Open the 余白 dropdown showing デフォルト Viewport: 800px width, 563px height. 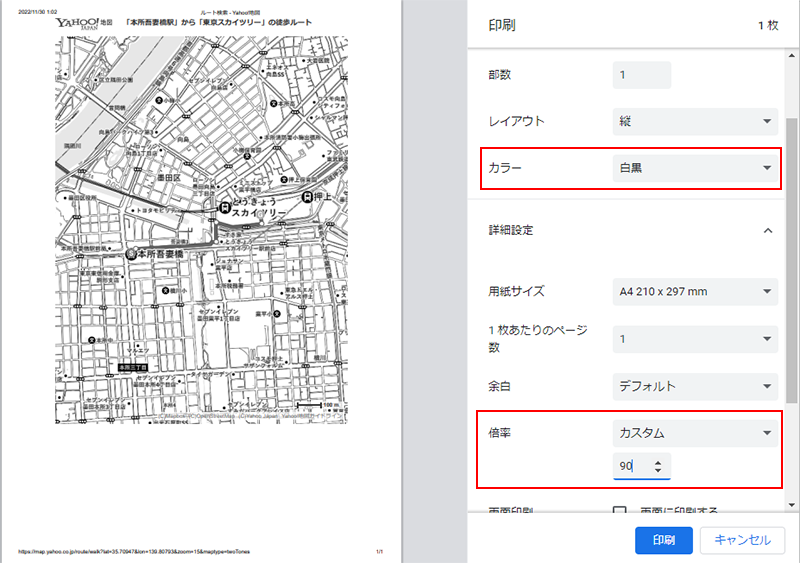click(695, 385)
